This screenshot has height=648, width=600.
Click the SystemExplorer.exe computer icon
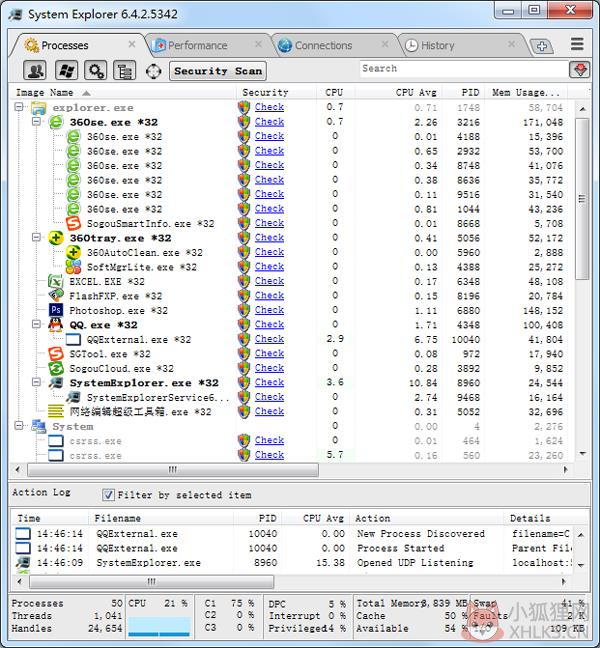point(56,382)
